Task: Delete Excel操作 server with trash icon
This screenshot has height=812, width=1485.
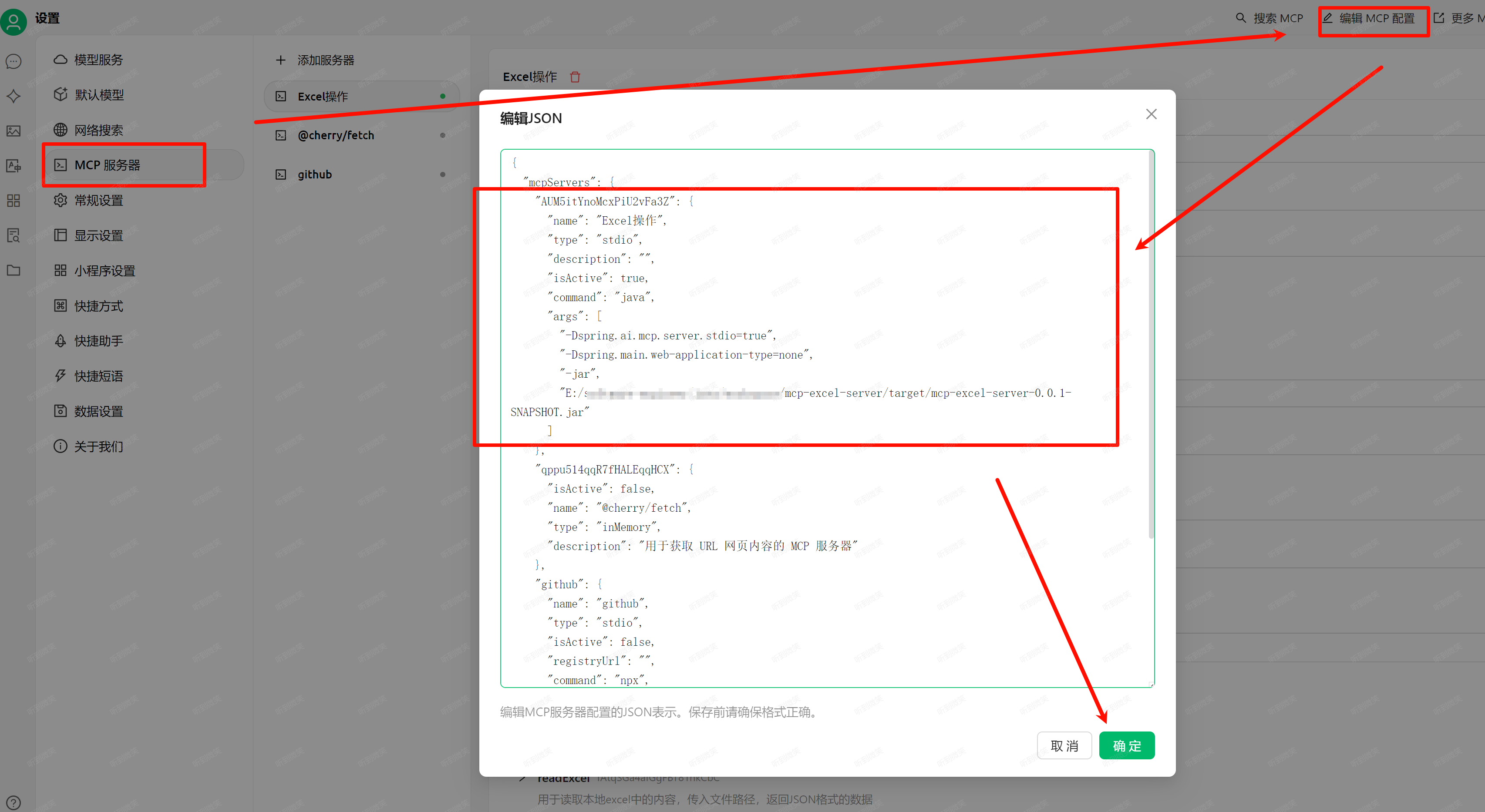Action: [575, 77]
